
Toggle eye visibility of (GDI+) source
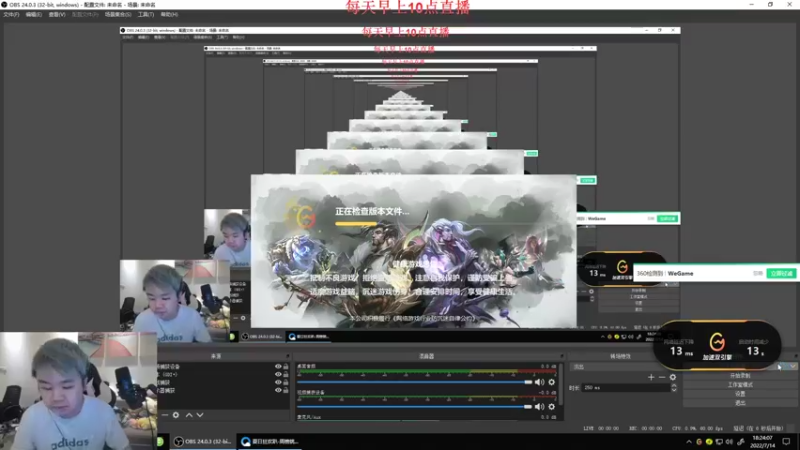278,374
